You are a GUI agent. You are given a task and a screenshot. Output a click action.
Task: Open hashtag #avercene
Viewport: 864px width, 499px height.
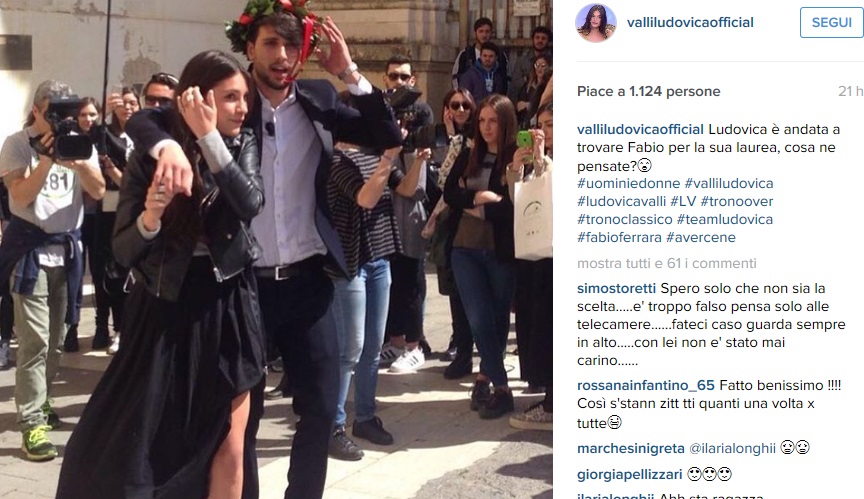700,238
